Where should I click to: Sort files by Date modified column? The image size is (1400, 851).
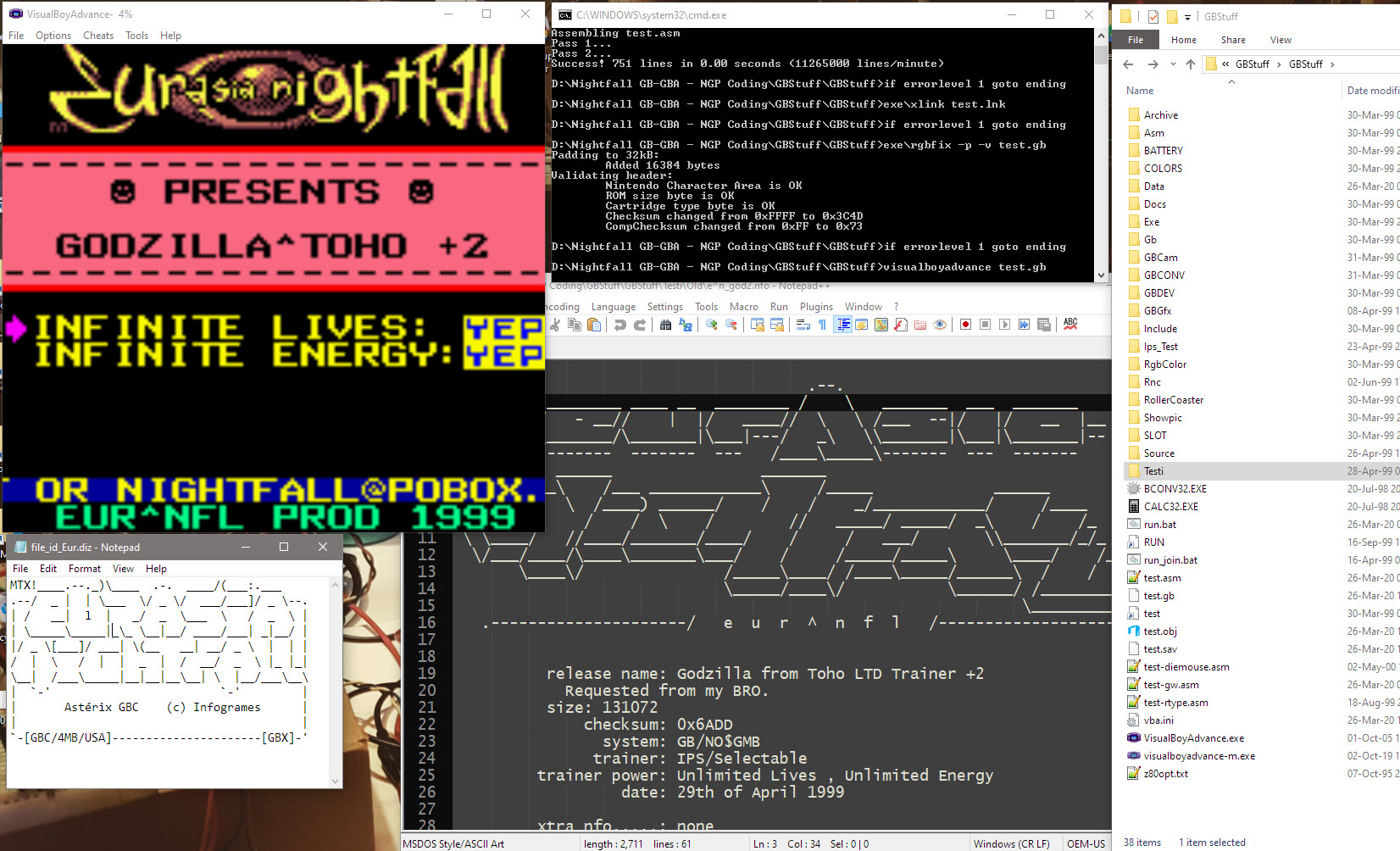click(1373, 91)
